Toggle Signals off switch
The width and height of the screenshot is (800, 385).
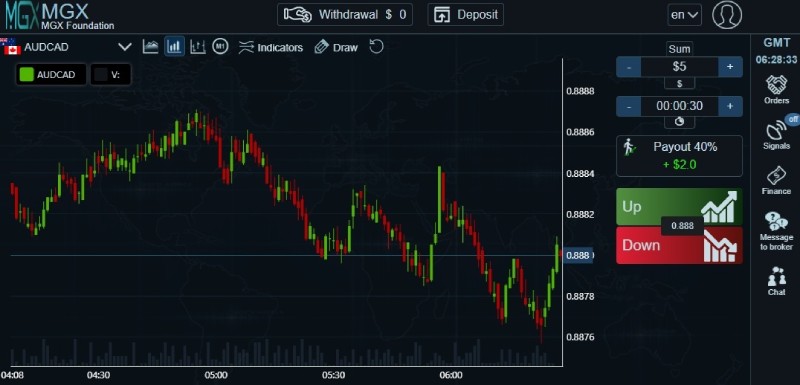tap(792, 119)
